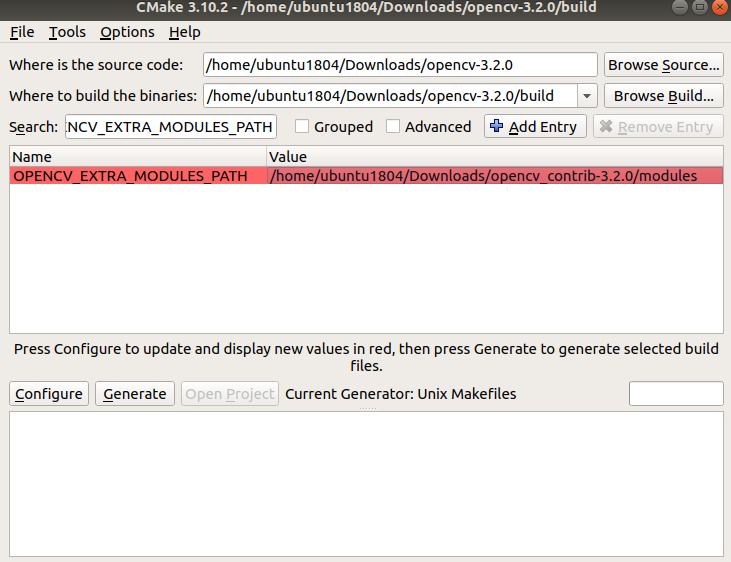Click Browse Build button

pos(663,96)
